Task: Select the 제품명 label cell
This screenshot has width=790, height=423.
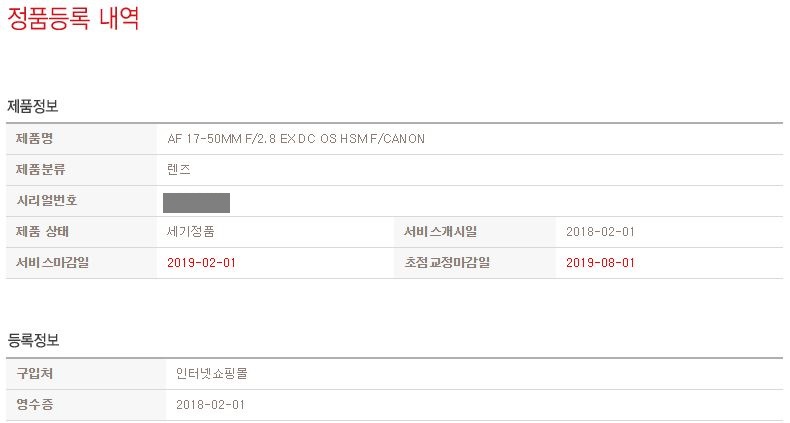Action: 81,139
